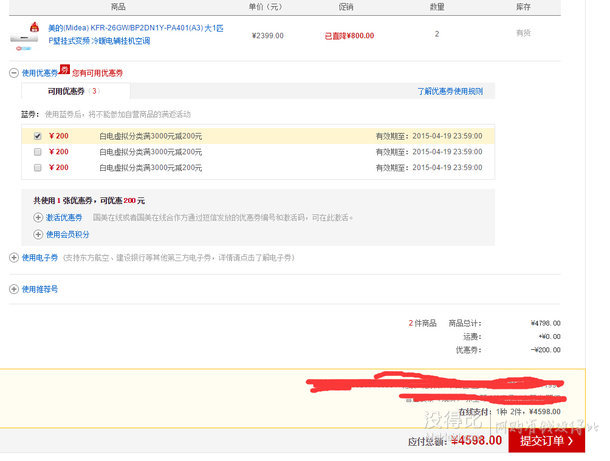This screenshot has height=461, width=610.
Task: Check the second ¥200 coupon checkbox
Action: [x=38, y=152]
